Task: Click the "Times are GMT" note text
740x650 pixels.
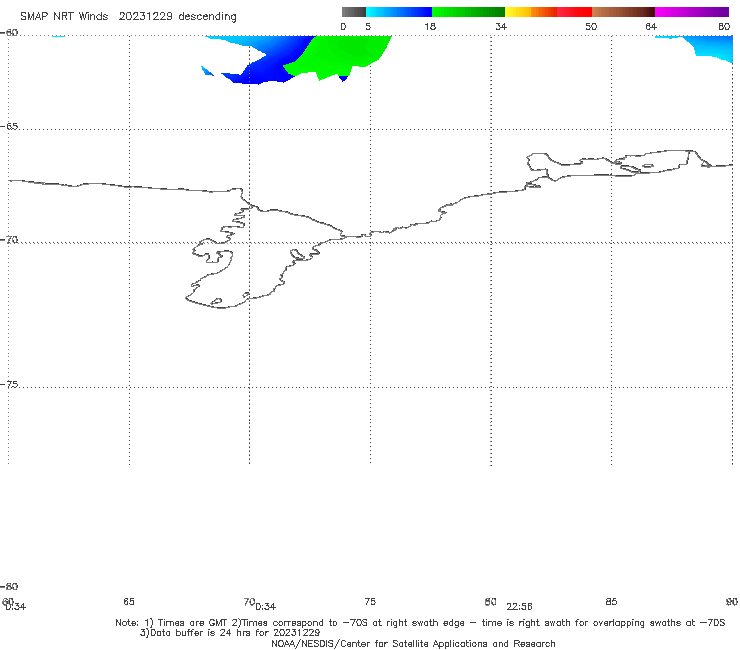Action: click(193, 623)
